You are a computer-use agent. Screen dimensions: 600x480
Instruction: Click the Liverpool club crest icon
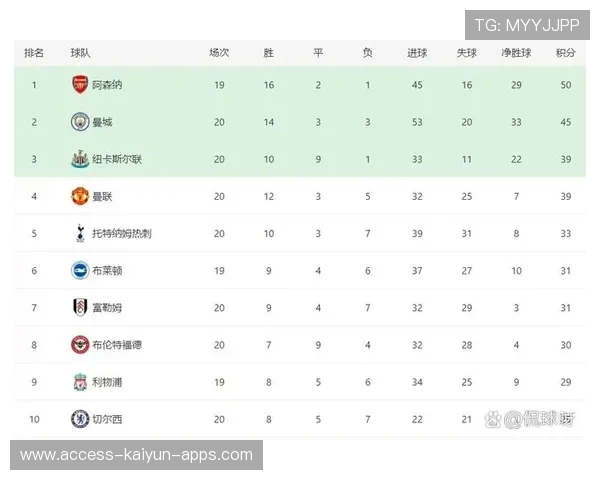(79, 381)
